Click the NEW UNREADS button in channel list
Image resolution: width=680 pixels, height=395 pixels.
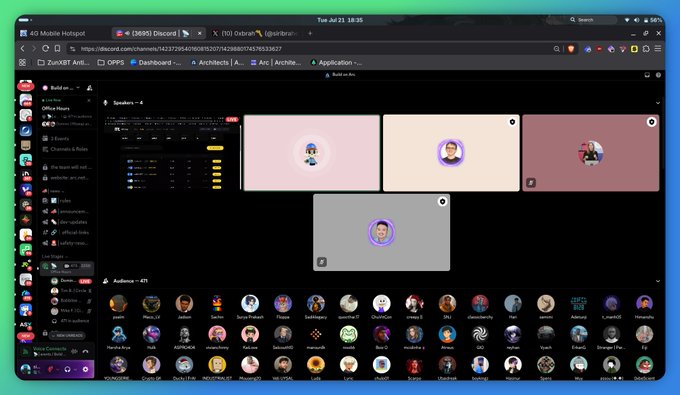67,335
